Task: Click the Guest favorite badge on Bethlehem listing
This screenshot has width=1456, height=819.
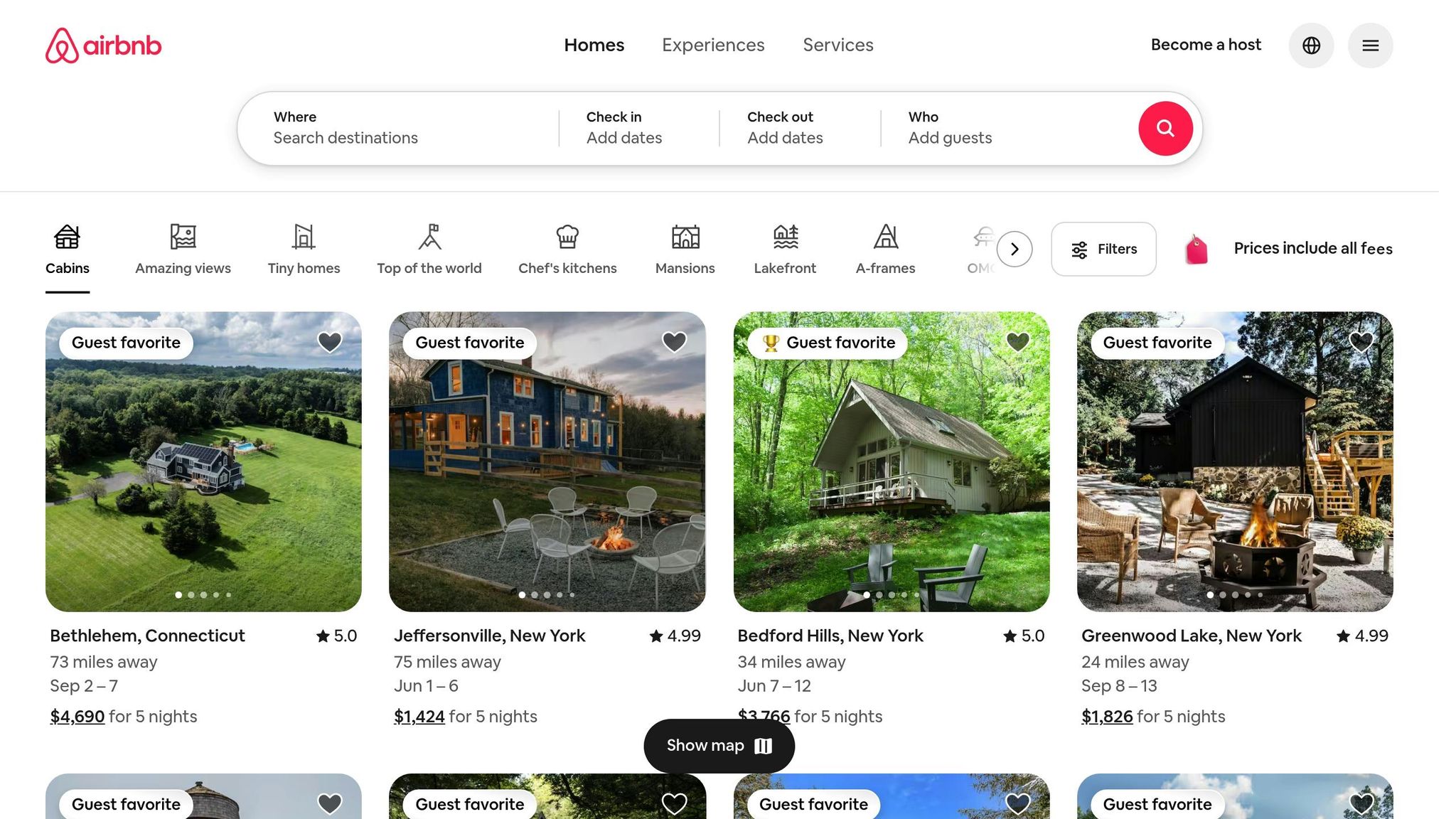Action: click(126, 343)
